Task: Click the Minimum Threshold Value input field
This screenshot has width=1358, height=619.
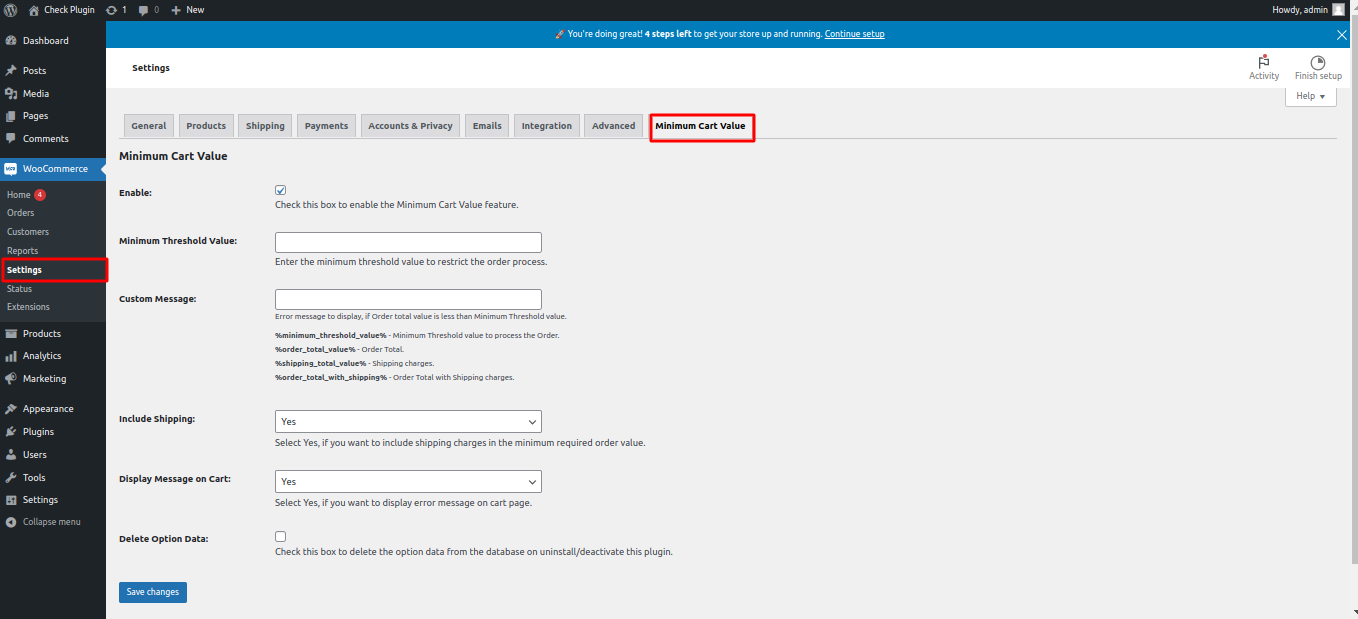Action: (x=407, y=242)
